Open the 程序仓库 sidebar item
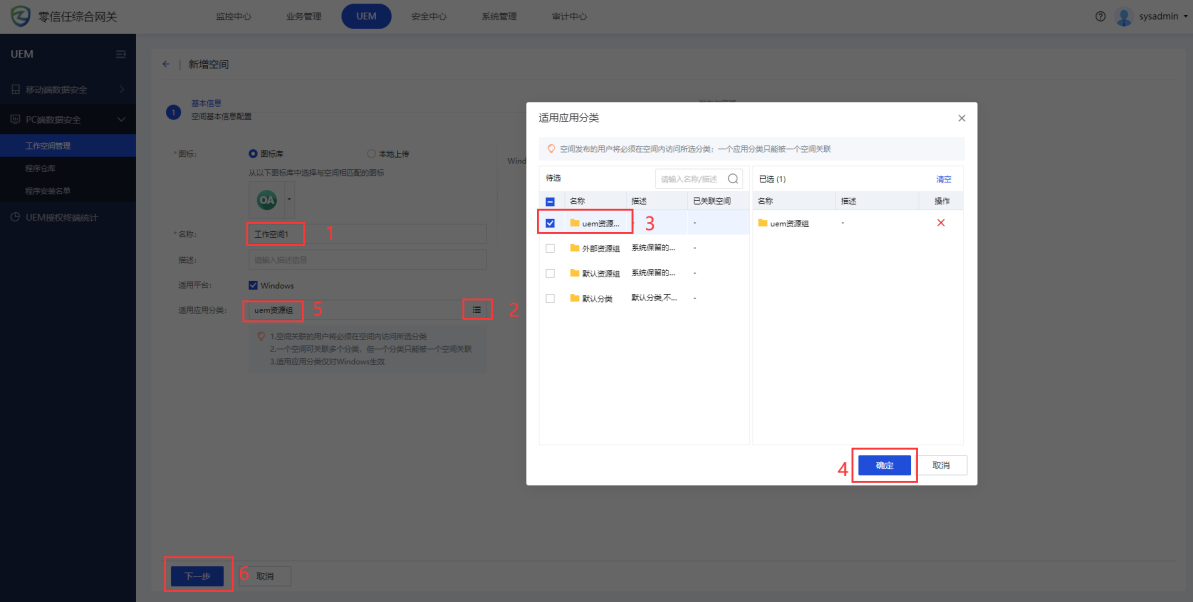The height and width of the screenshot is (602, 1193). click(41, 168)
